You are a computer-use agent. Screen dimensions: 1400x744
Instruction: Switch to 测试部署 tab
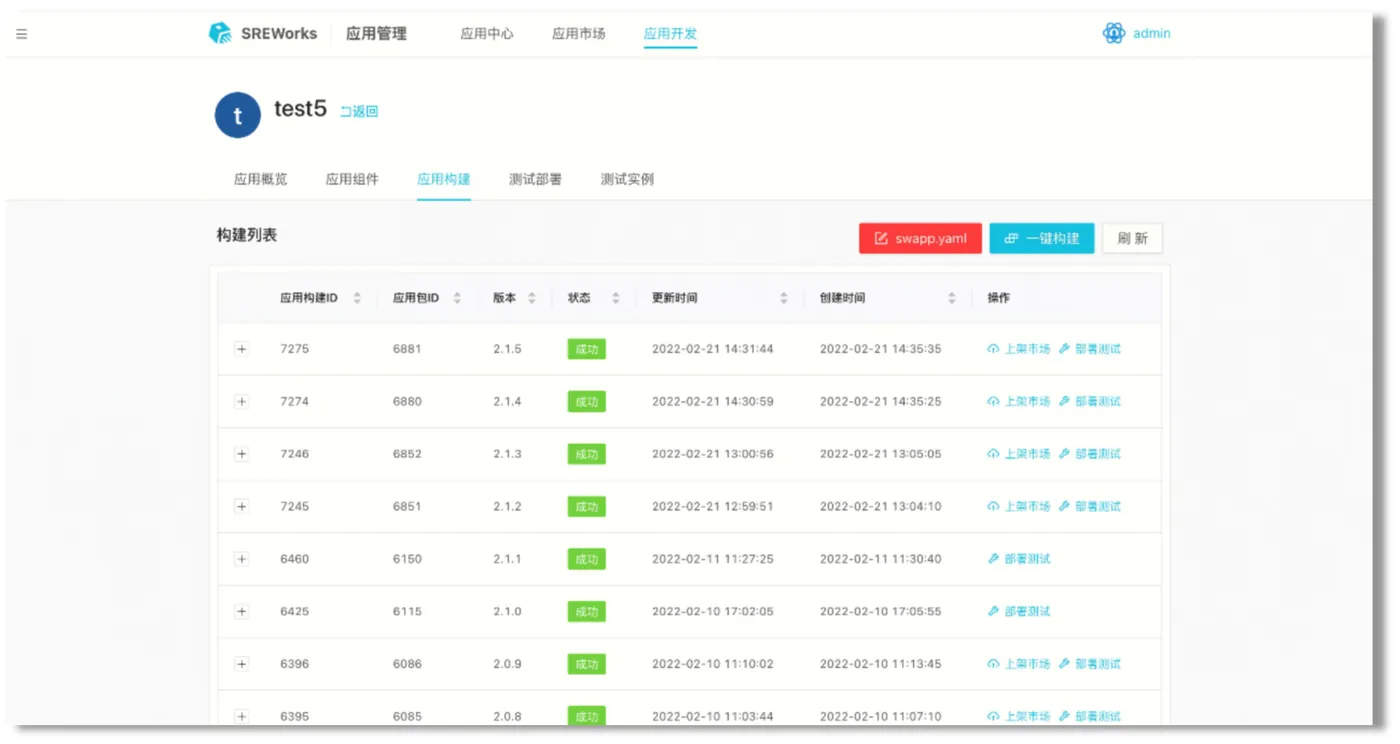click(x=535, y=179)
